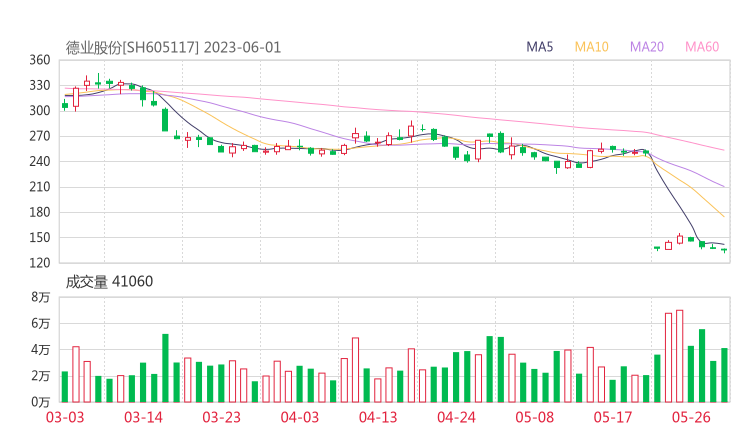Select the 05-08 date axis label

coord(534,417)
